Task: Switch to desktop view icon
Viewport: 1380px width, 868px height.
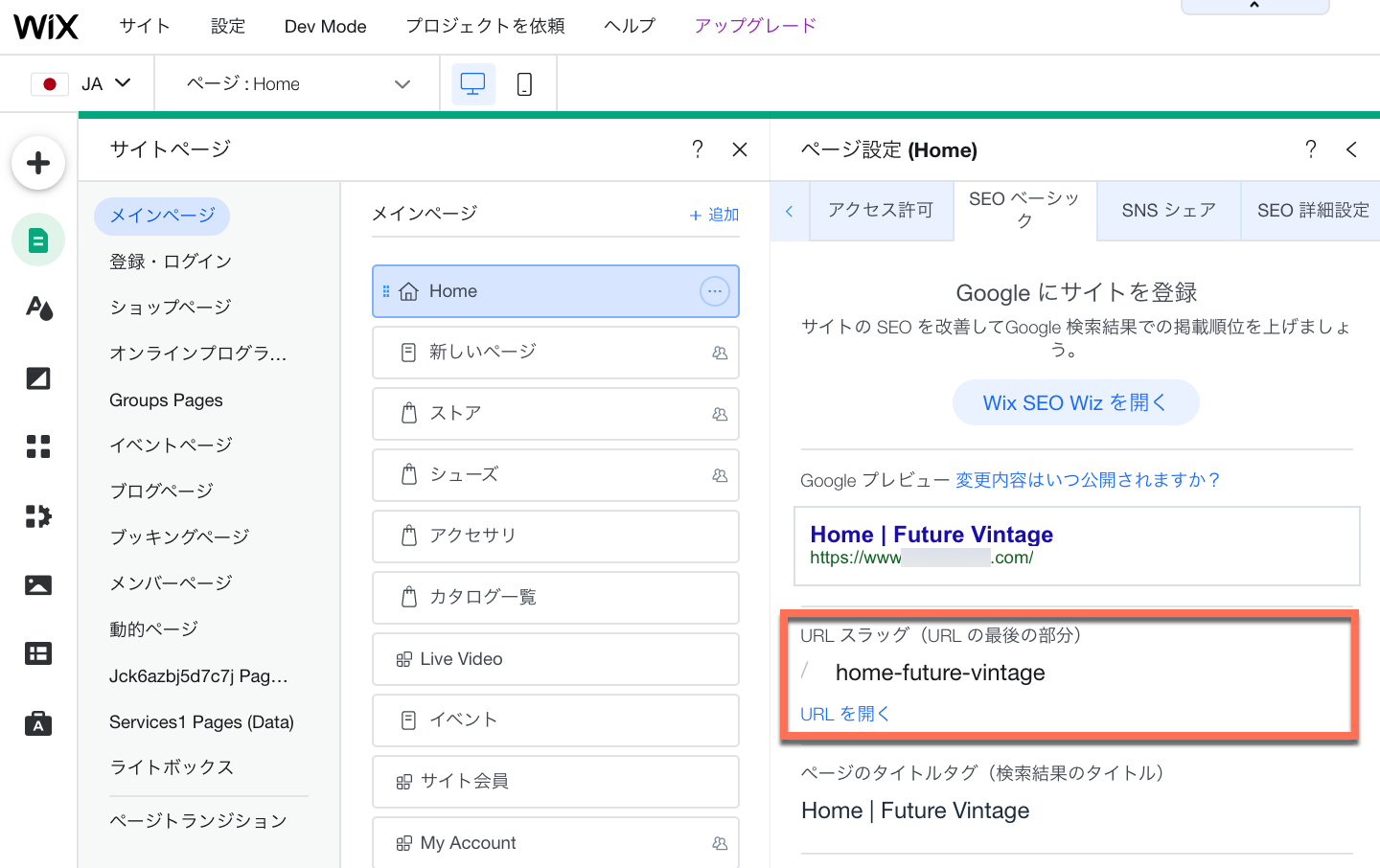Action: tap(473, 84)
